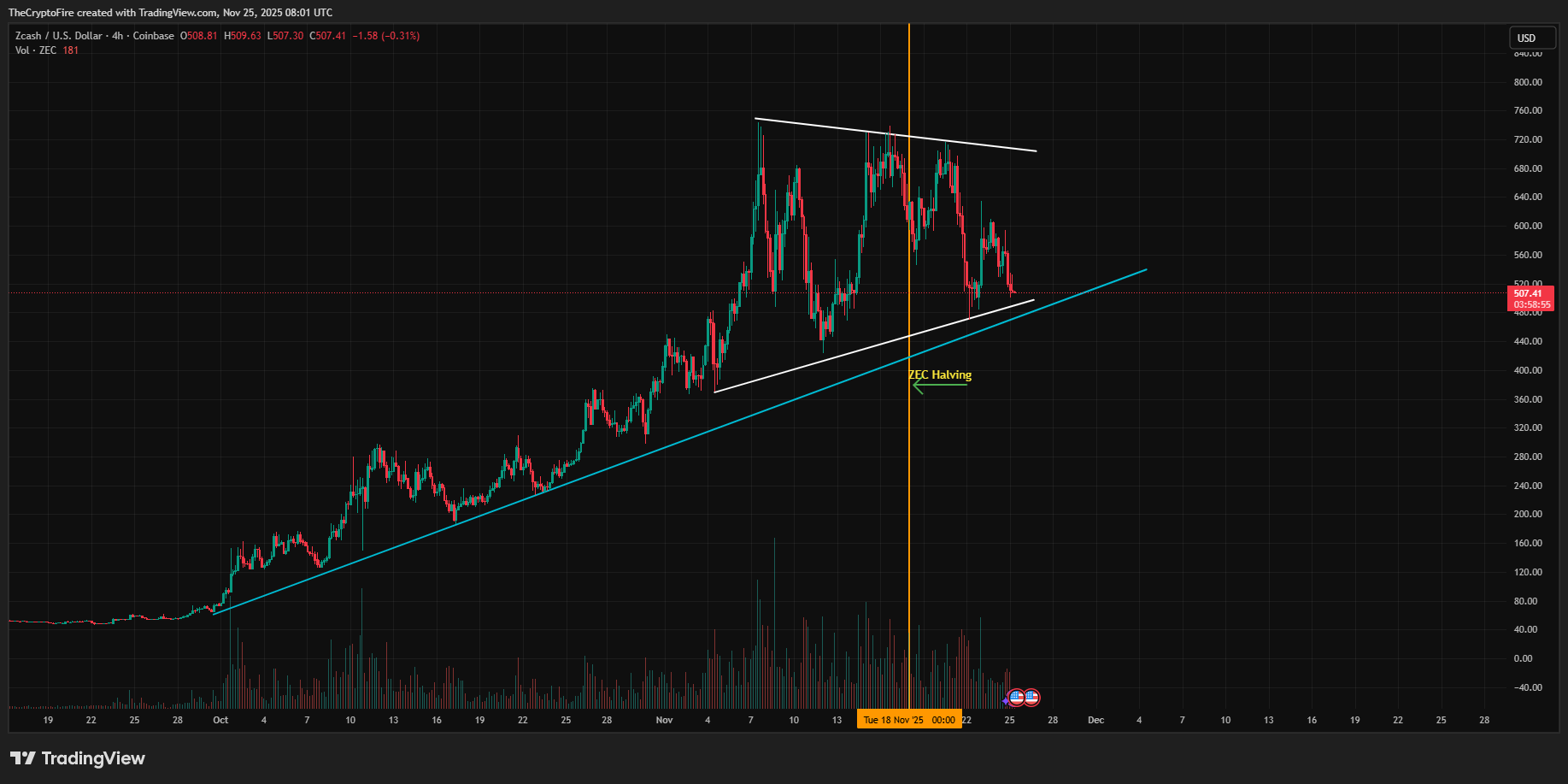Image resolution: width=1568 pixels, height=784 pixels.
Task: Click the Vol · ZEC indicator label
Action: tap(35, 50)
